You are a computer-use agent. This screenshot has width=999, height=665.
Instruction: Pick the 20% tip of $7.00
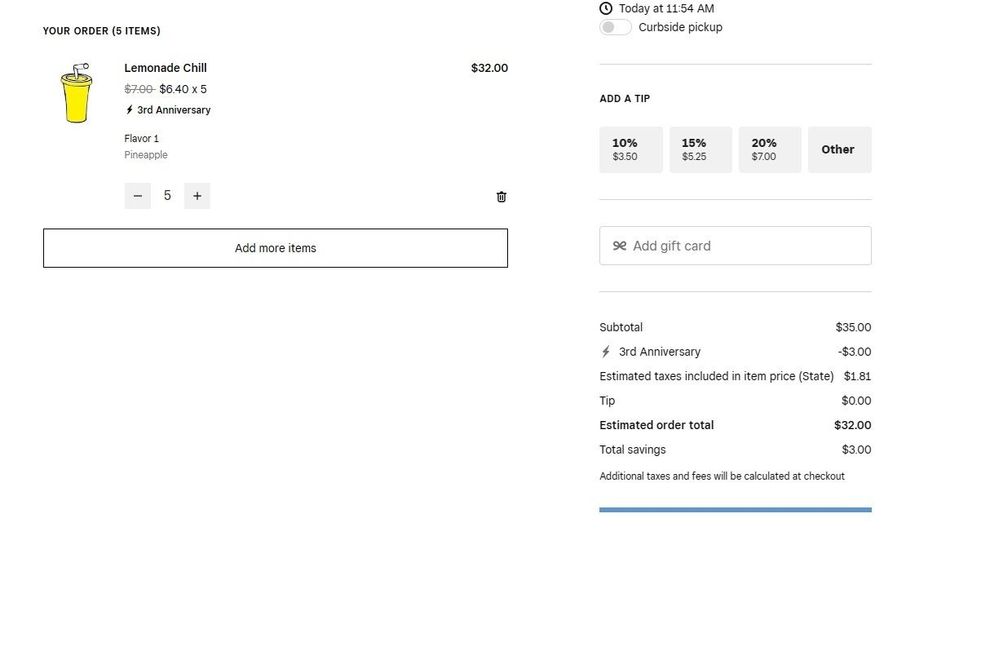pos(769,150)
